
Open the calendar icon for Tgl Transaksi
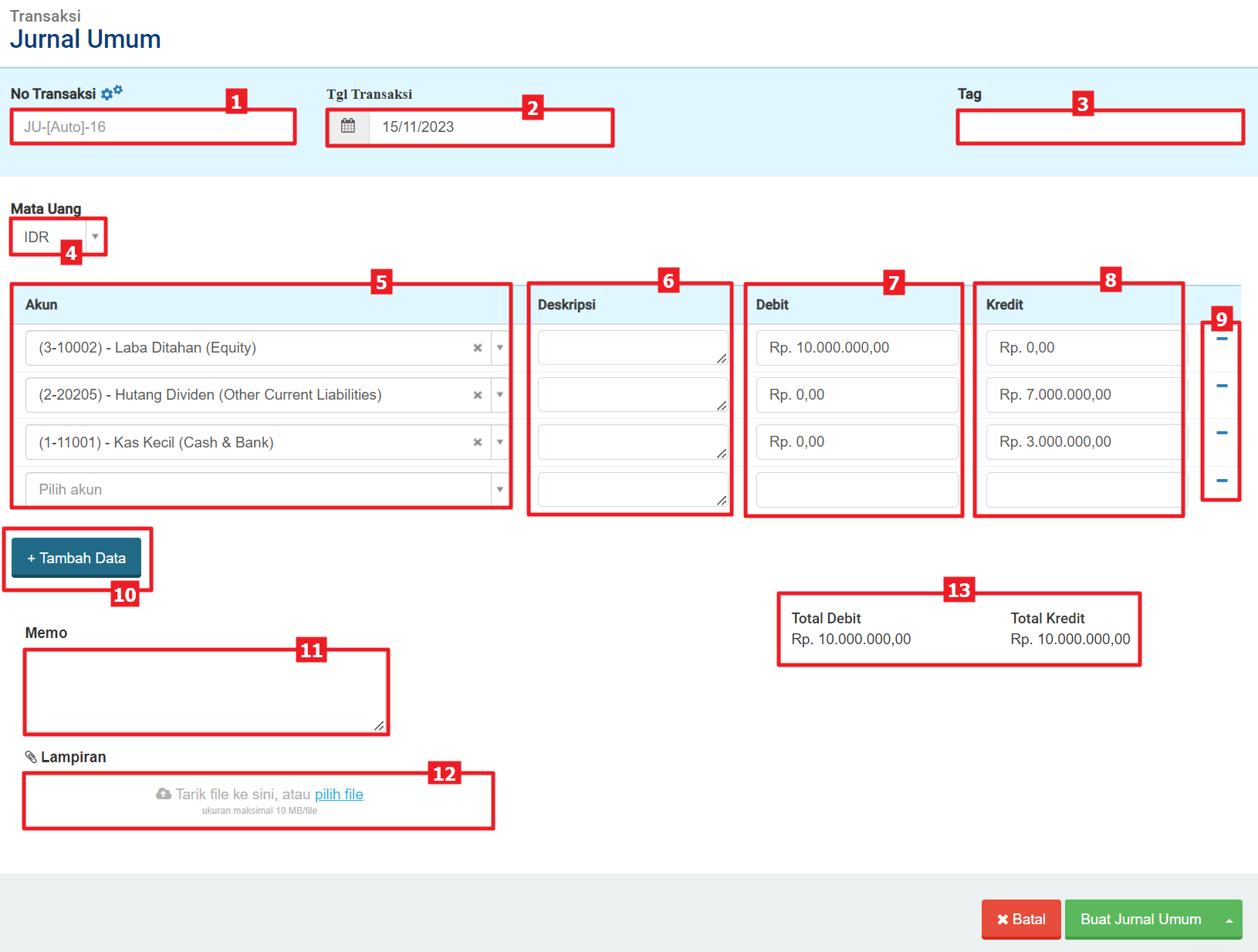click(x=348, y=127)
